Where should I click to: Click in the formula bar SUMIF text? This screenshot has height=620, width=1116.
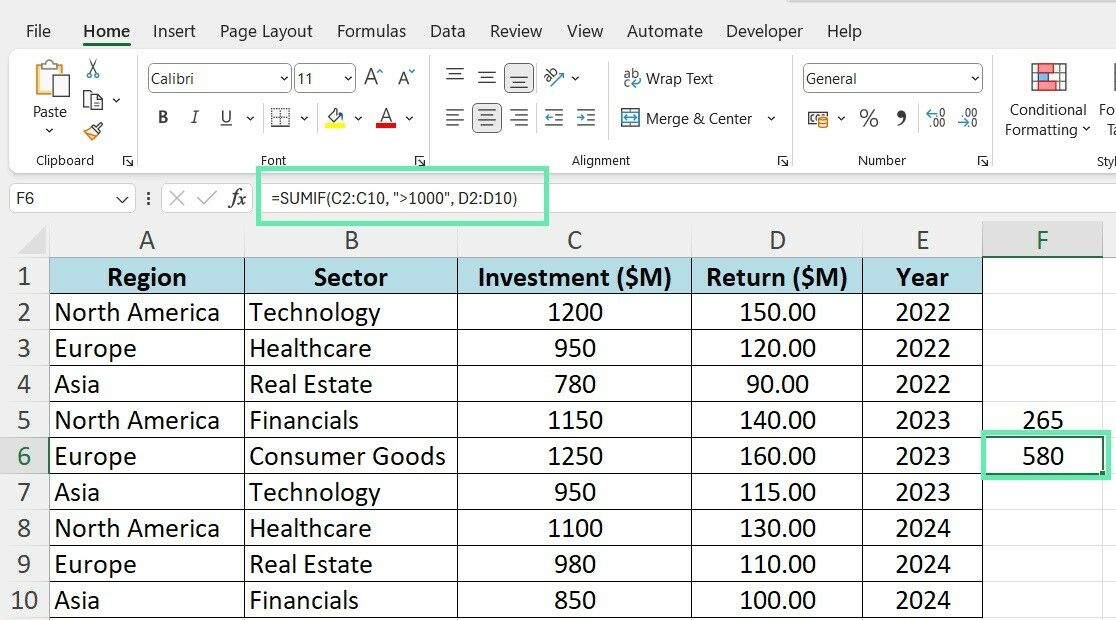pyautogui.click(x=394, y=199)
